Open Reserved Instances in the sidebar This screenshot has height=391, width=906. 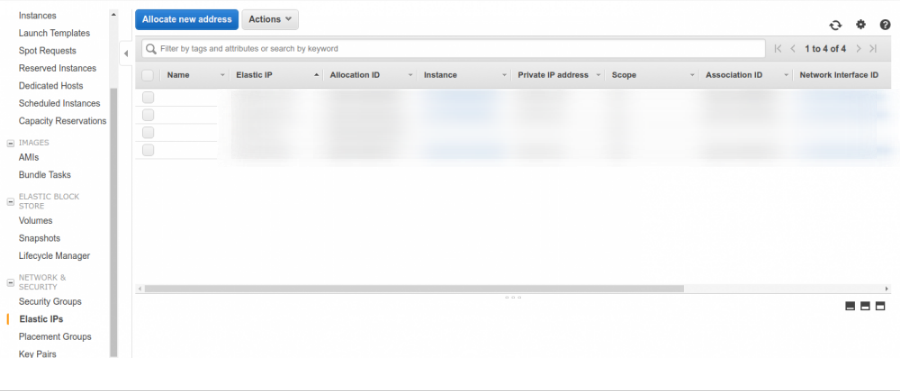point(57,68)
